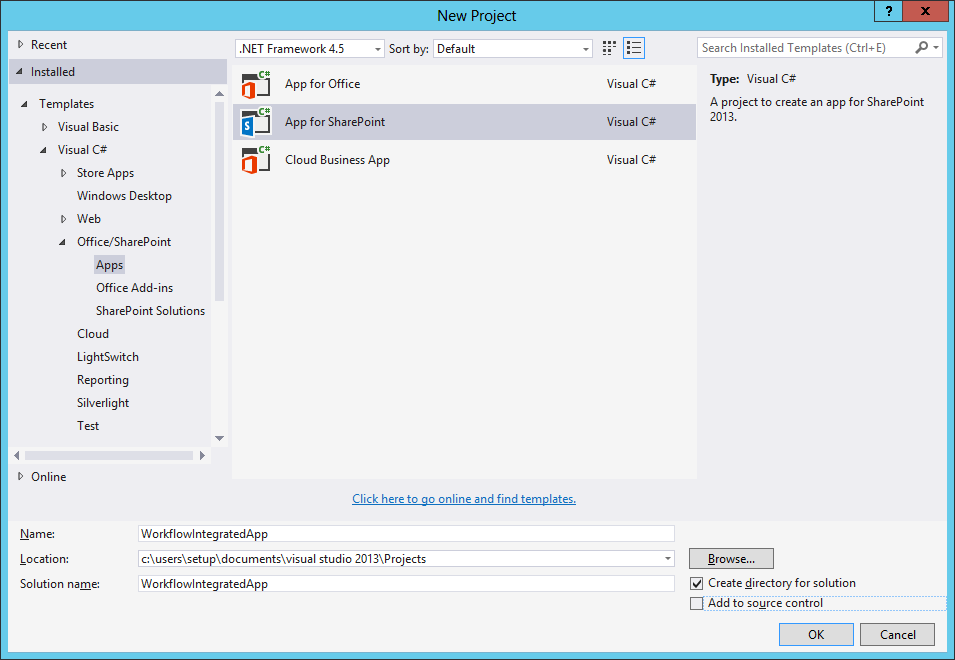
Task: Select the Apps tree item
Action: click(110, 265)
